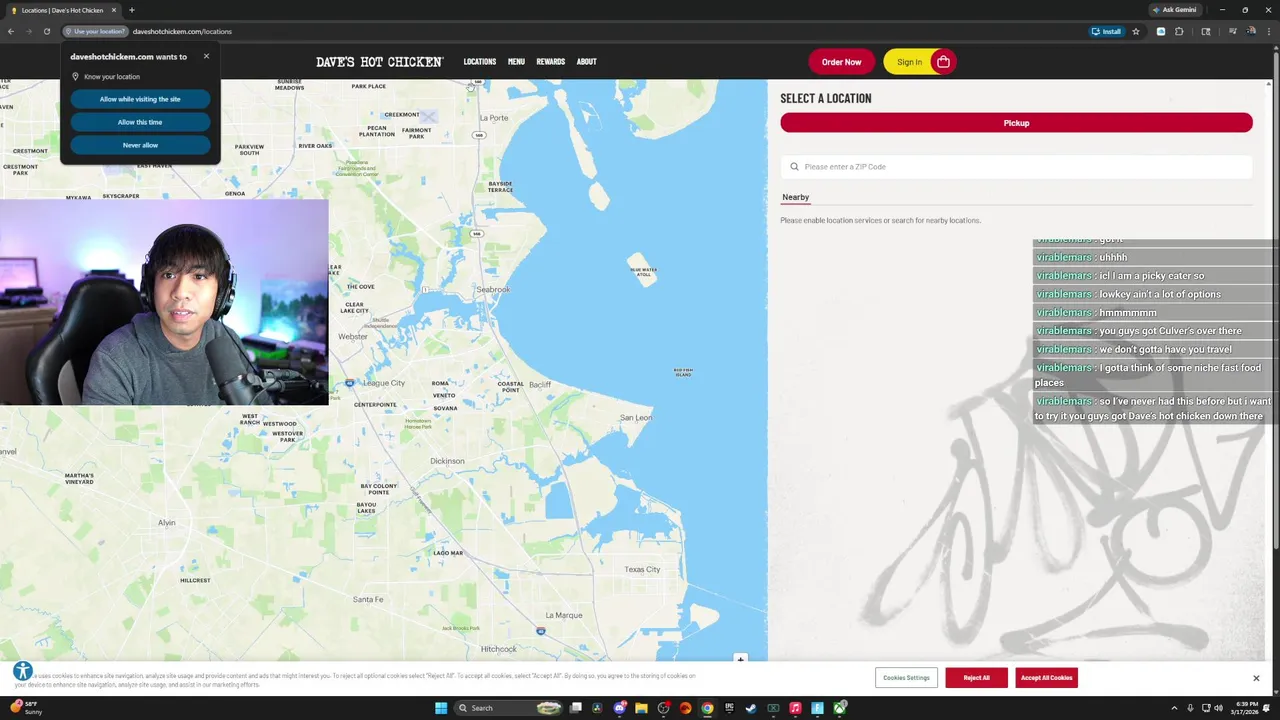Click the address bar URL
The height and width of the screenshot is (720, 1280).
pyautogui.click(x=182, y=31)
